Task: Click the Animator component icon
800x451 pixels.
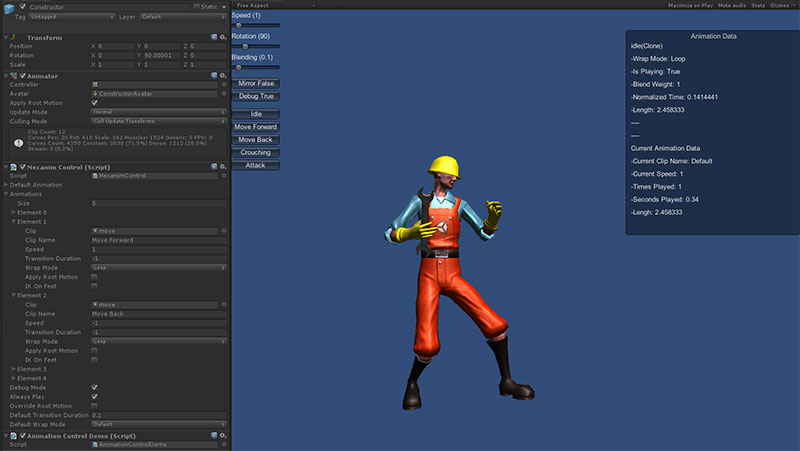Action: coord(14,76)
